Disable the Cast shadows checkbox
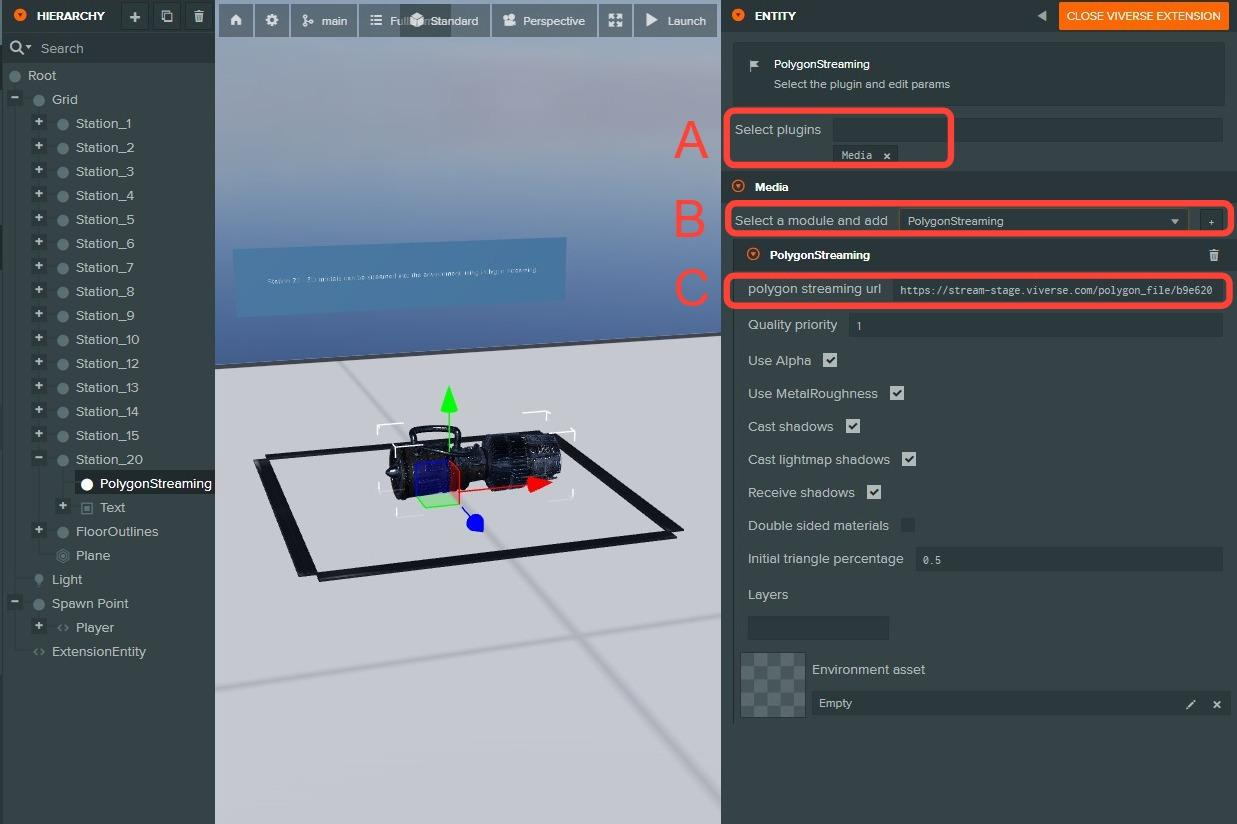1237x824 pixels. point(853,426)
